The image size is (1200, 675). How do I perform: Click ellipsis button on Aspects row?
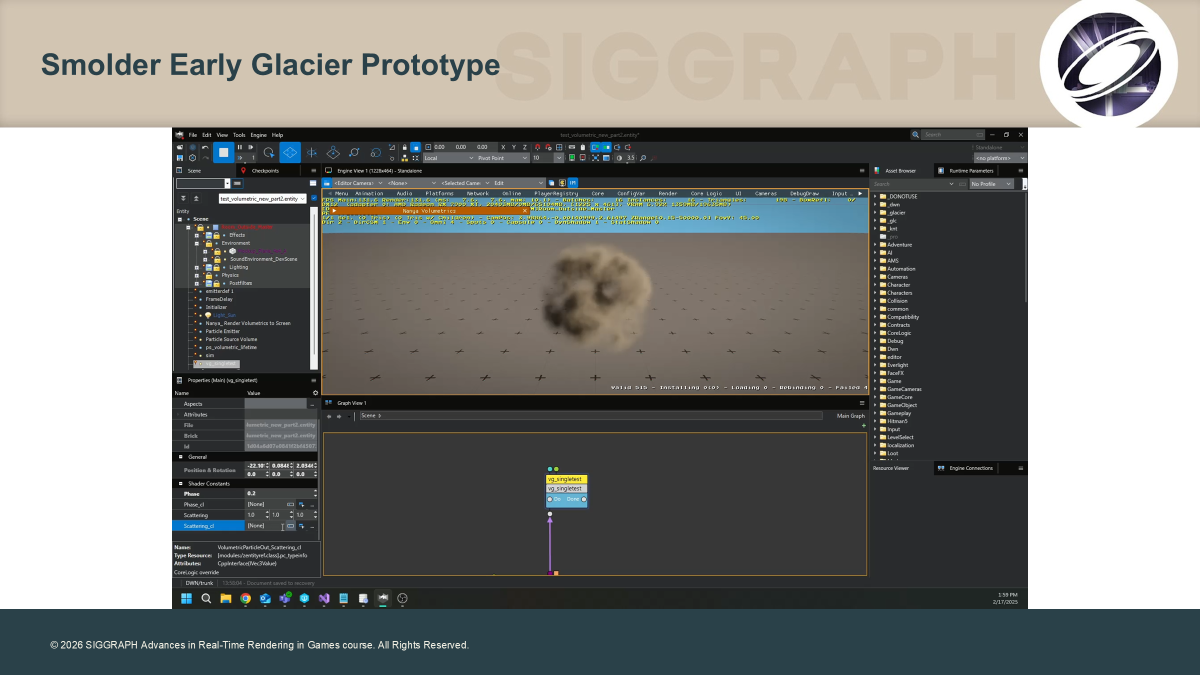312,404
